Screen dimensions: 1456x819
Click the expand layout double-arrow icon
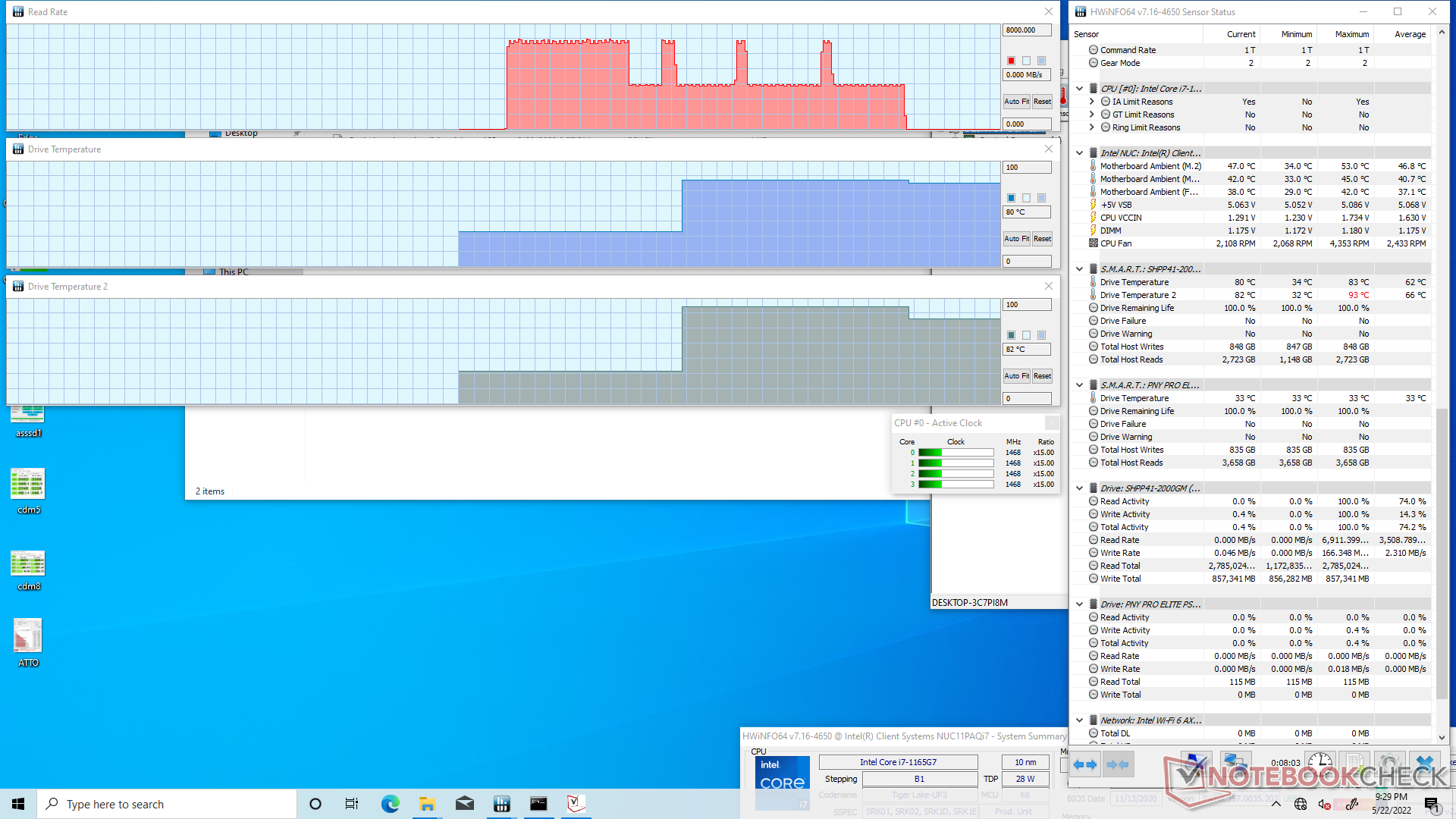1085,764
